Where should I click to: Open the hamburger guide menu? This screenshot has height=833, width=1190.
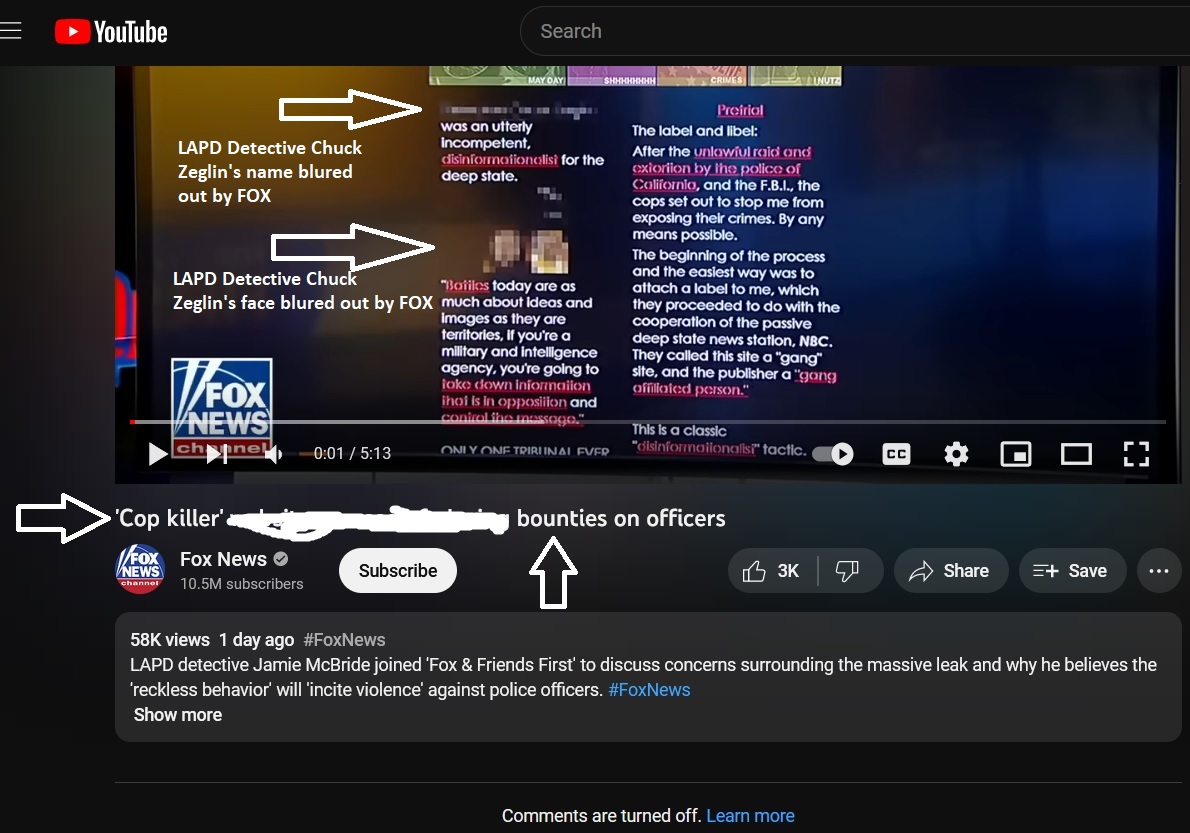[10, 31]
